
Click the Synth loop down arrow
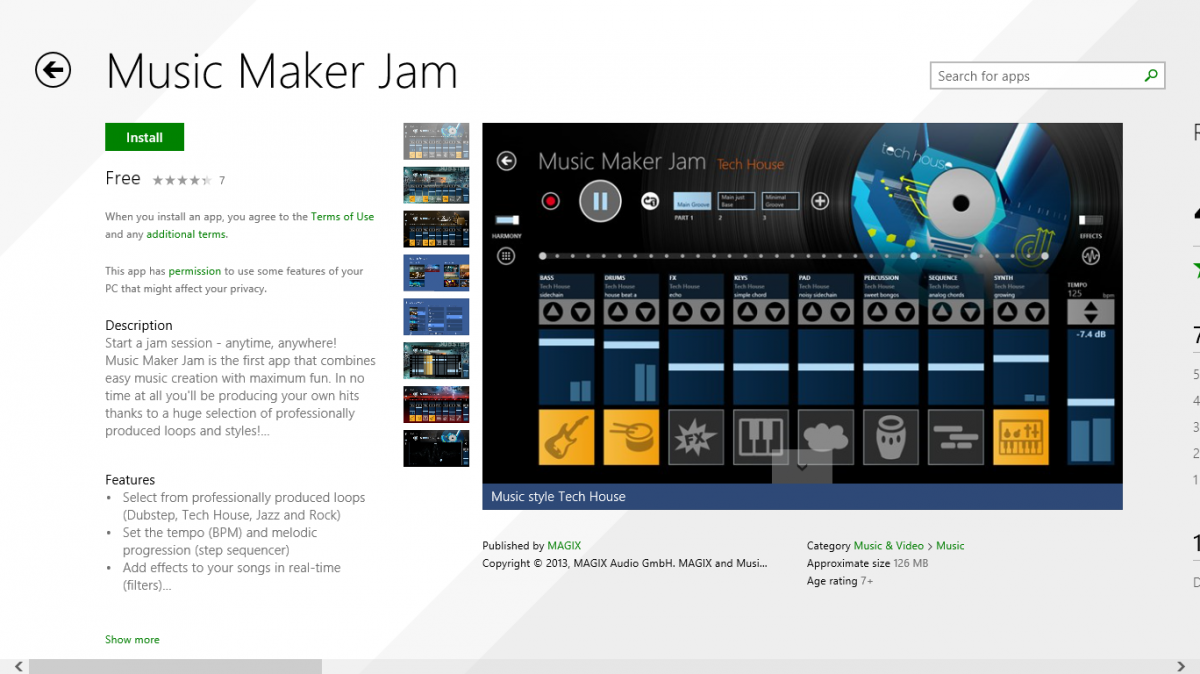point(1035,312)
